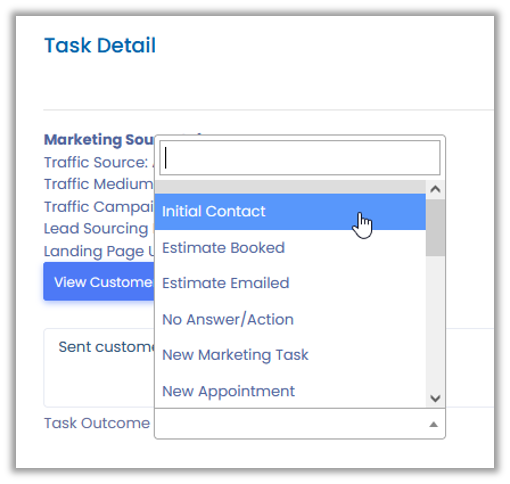Viewport: 510px width, 484px height.
Task: Select the No Answer/Action outcome
Action: pos(290,319)
